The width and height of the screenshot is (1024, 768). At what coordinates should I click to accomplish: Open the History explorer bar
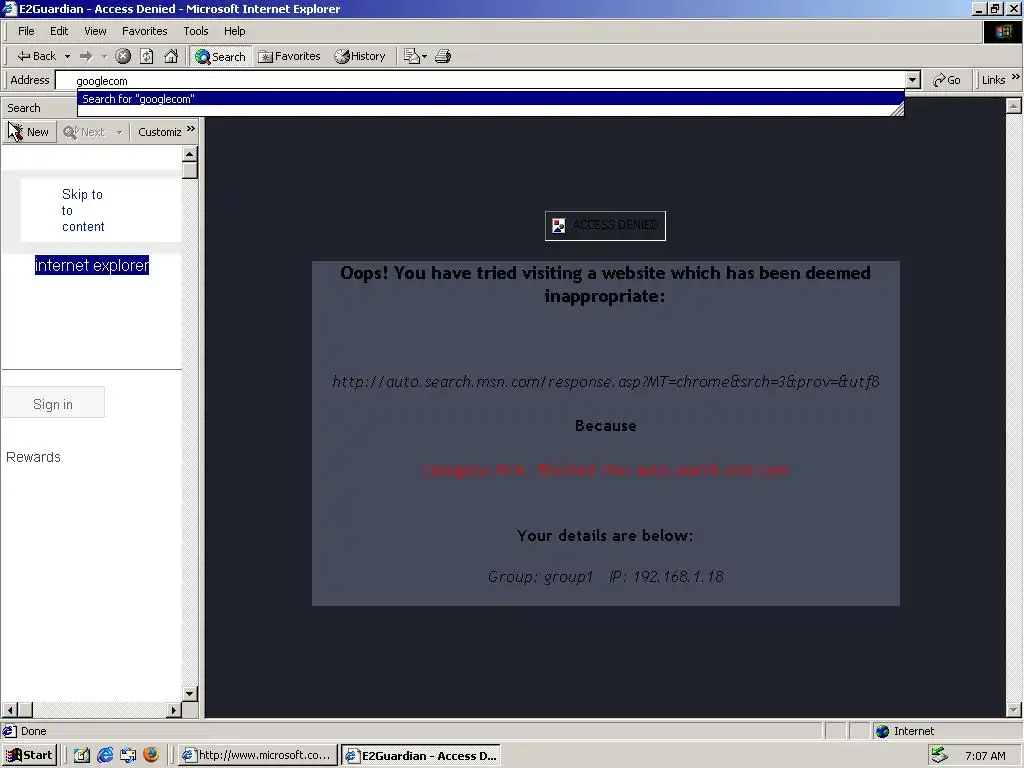click(x=360, y=56)
